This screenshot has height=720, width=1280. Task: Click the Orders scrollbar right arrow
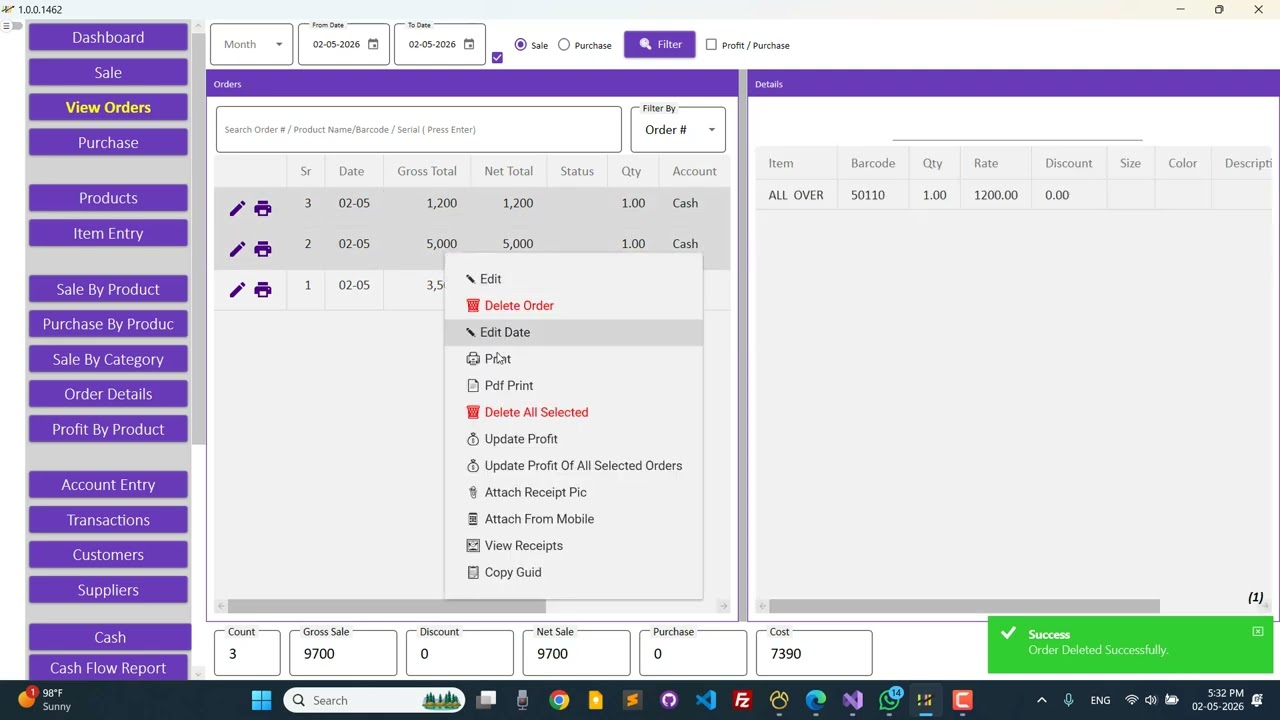coord(724,606)
